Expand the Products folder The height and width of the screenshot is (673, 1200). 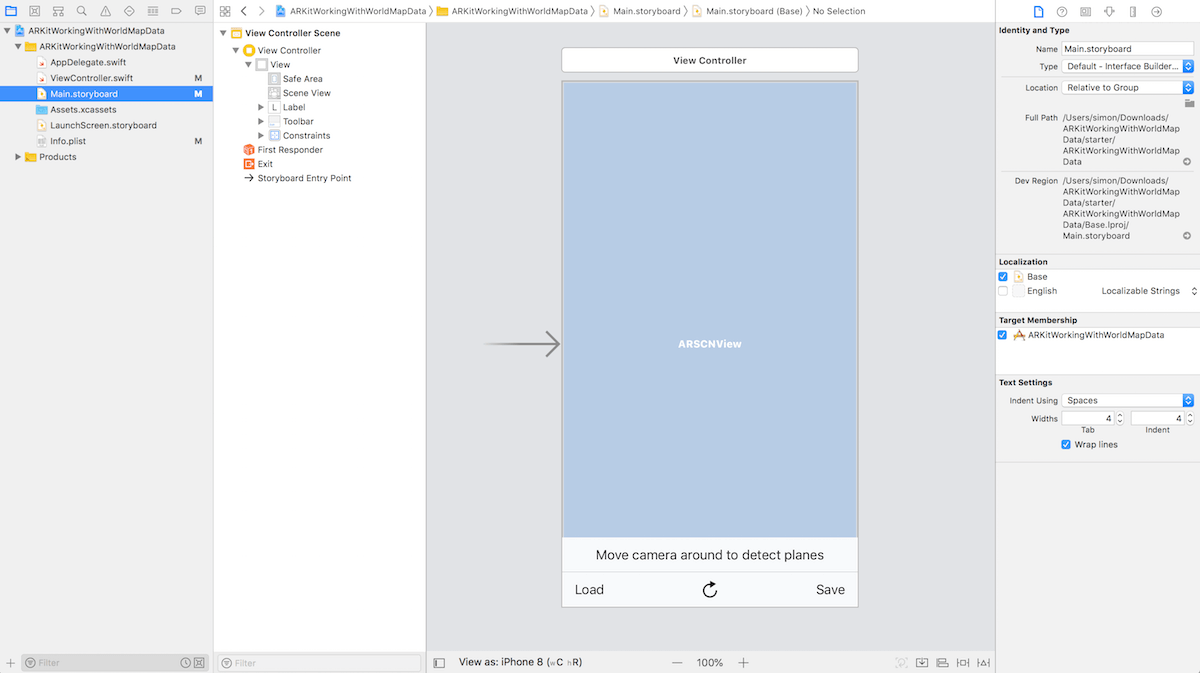[x=18, y=157]
